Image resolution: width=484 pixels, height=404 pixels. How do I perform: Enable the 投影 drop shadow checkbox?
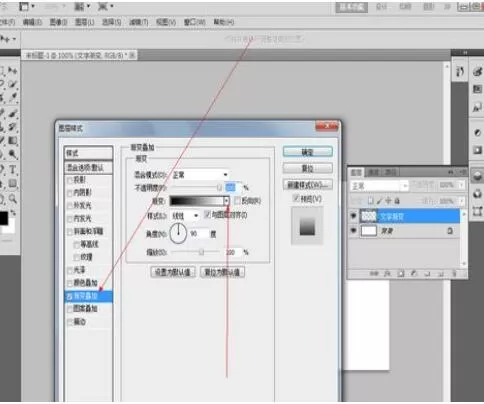click(70, 180)
